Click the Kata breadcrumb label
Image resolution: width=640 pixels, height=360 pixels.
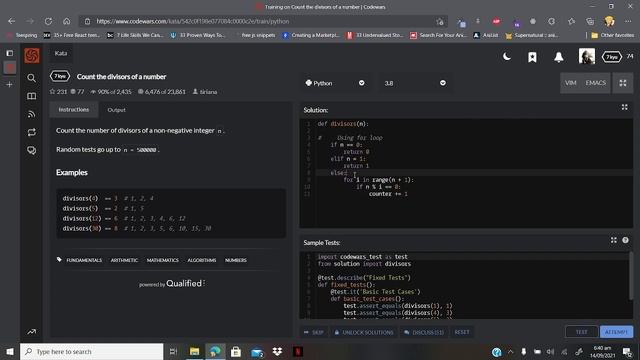pyautogui.click(x=61, y=53)
